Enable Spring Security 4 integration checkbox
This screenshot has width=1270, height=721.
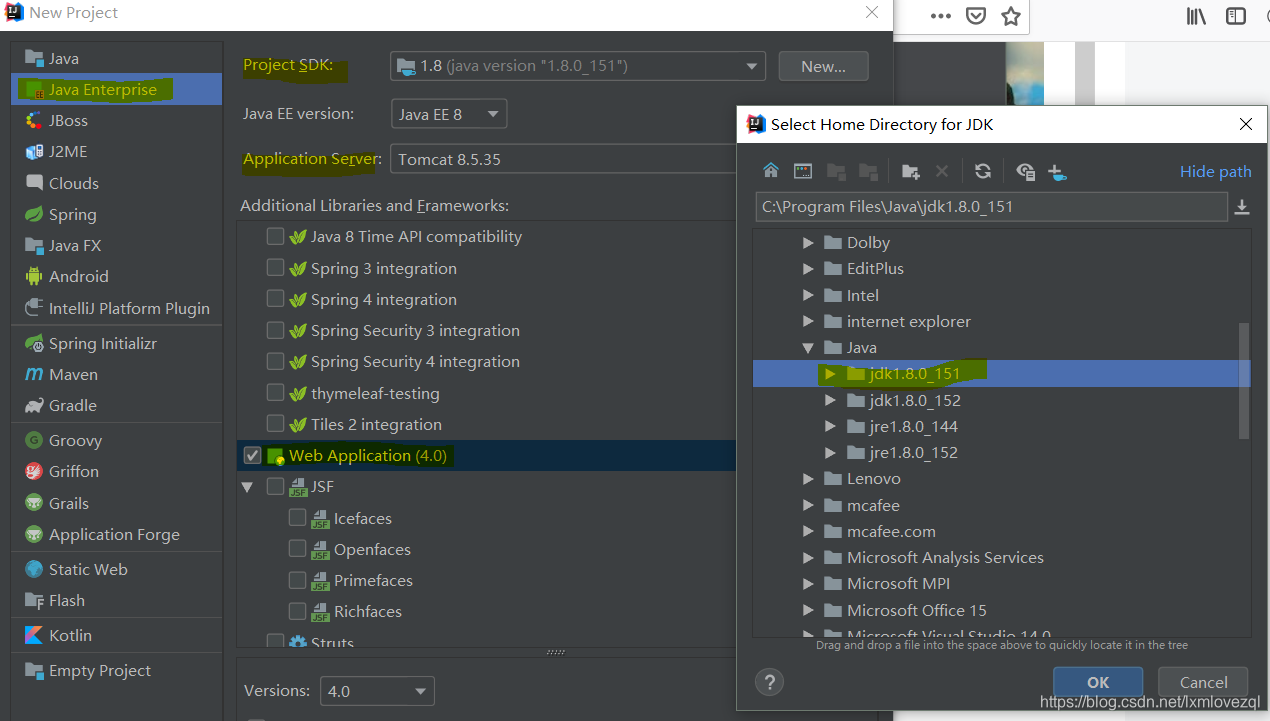click(x=275, y=361)
